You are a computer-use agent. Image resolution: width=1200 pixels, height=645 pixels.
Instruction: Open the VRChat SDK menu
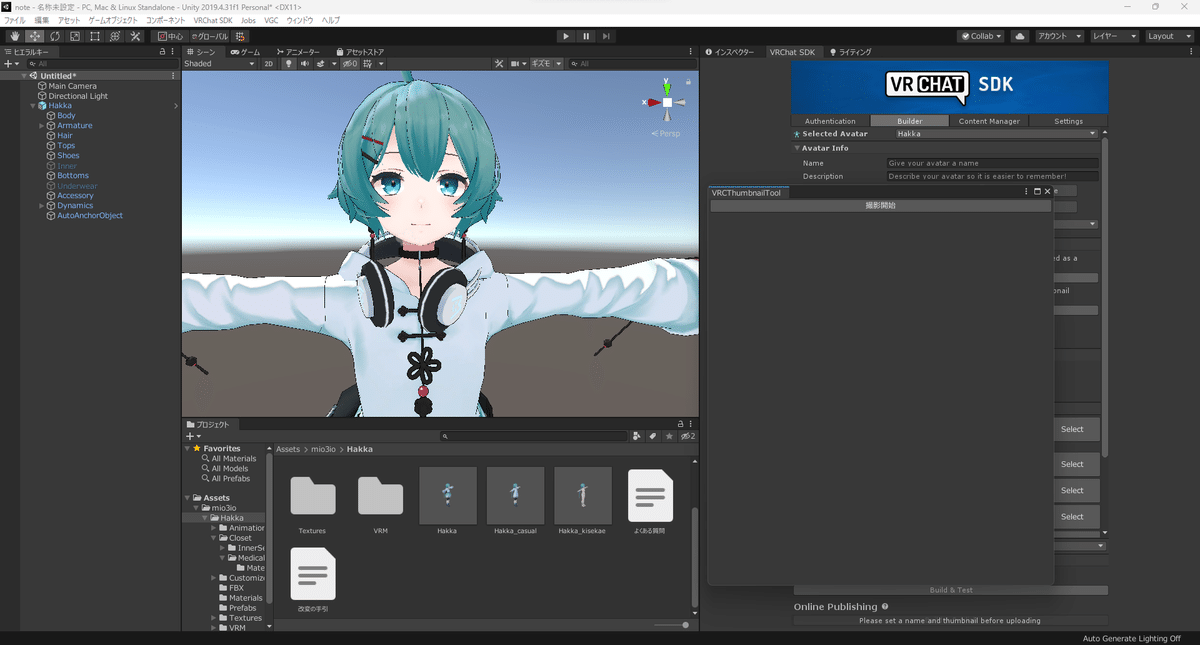[211, 20]
